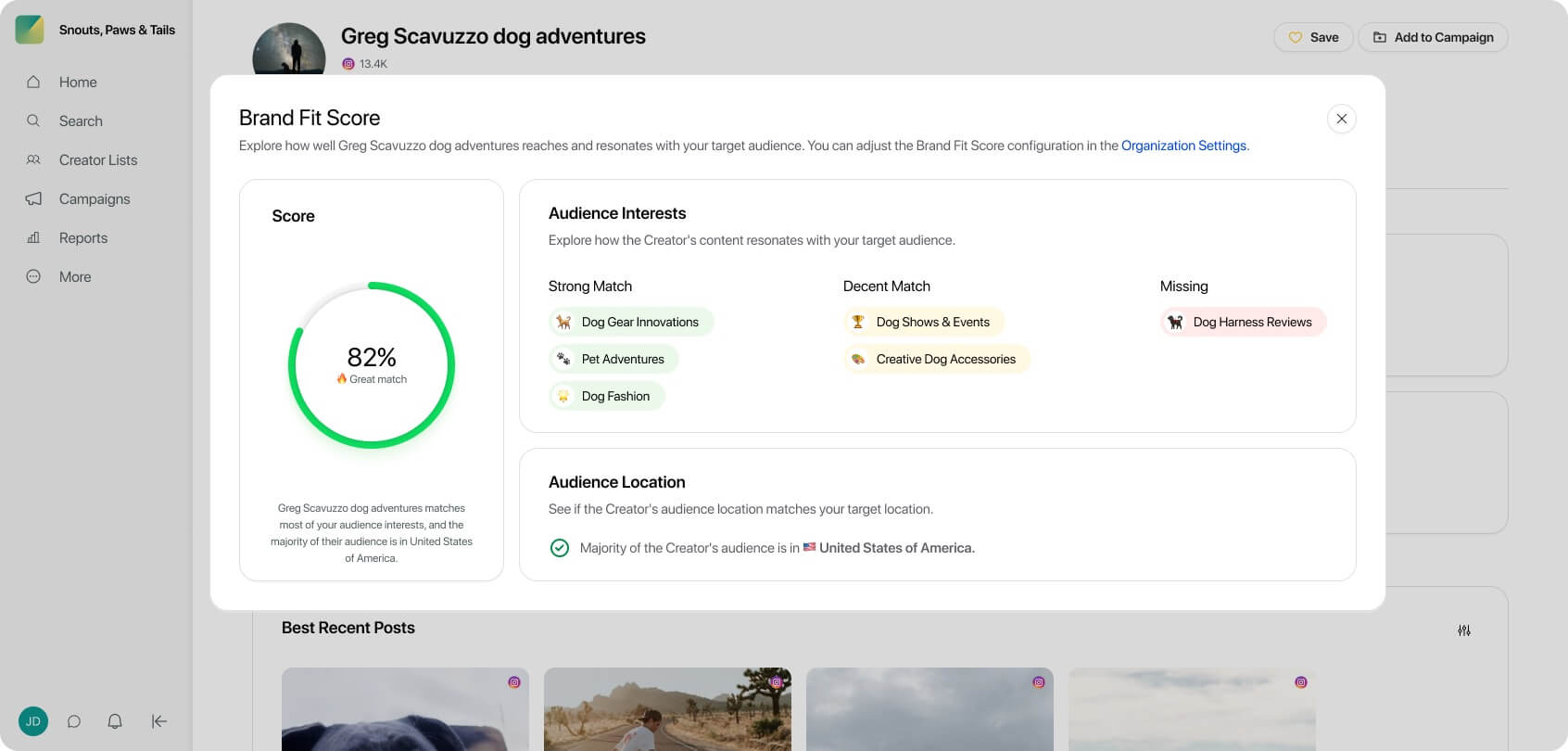Click the Home house icon

tap(33, 82)
